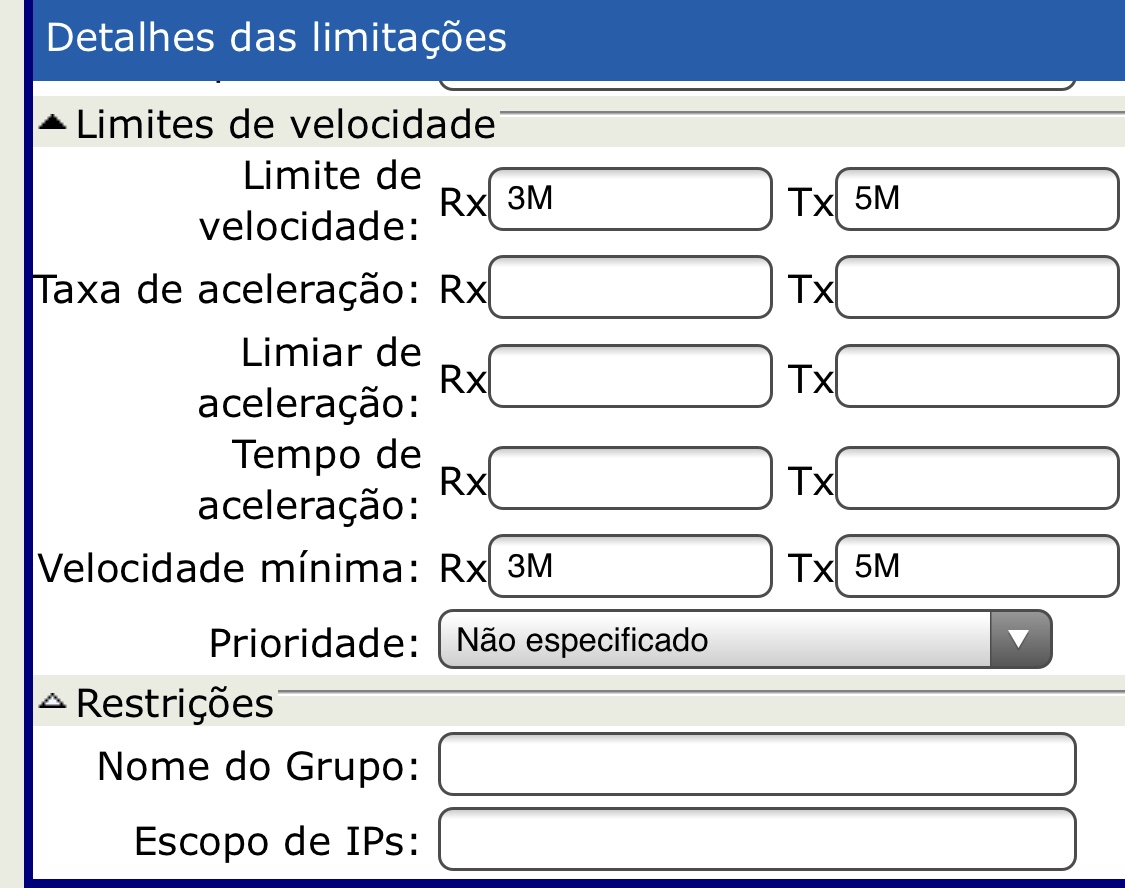This screenshot has height=888, width=1125.
Task: Click the Nome do Grupo text field
Action: pos(756,765)
